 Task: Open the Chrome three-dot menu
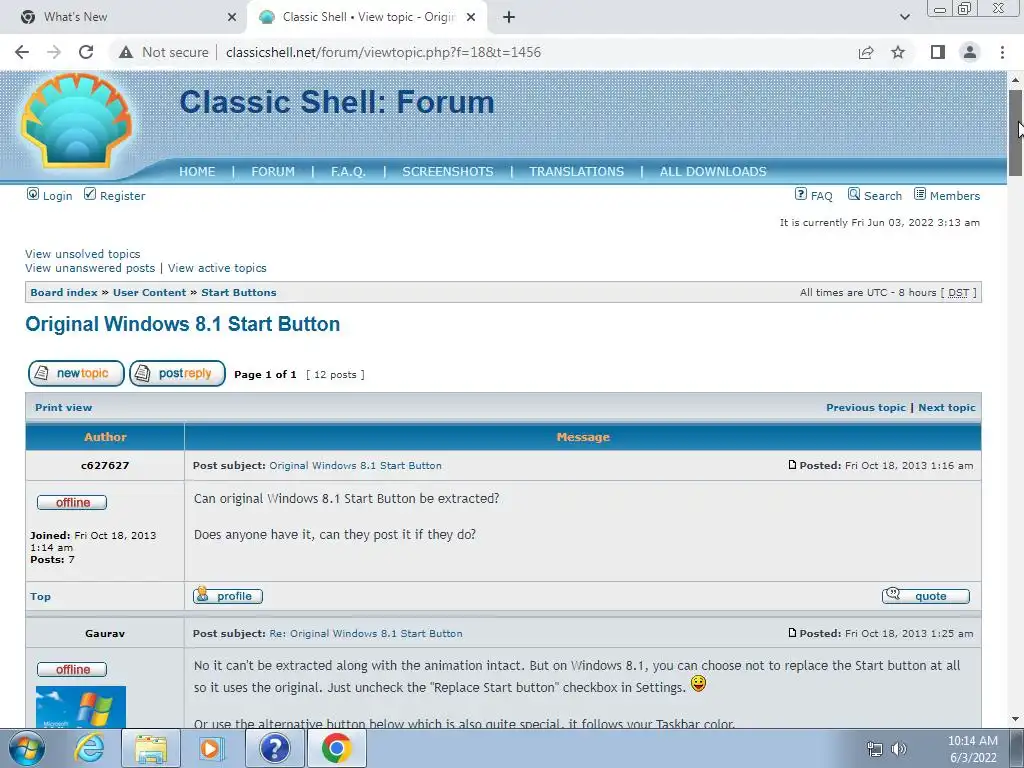click(x=1002, y=52)
